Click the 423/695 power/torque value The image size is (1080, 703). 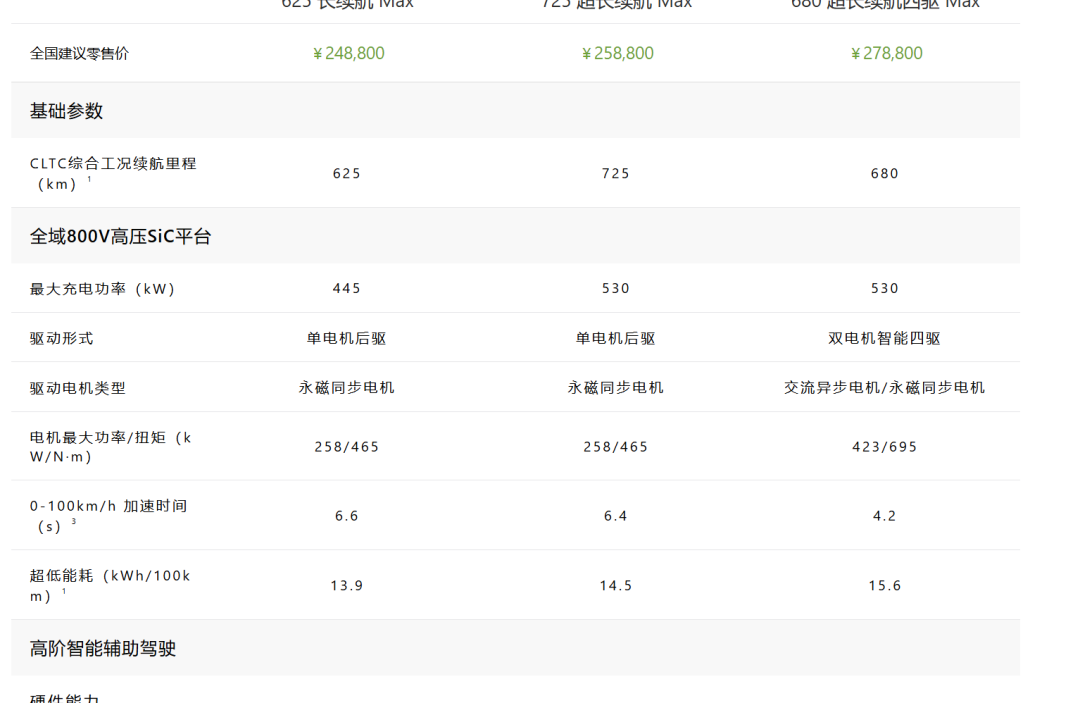coord(885,447)
